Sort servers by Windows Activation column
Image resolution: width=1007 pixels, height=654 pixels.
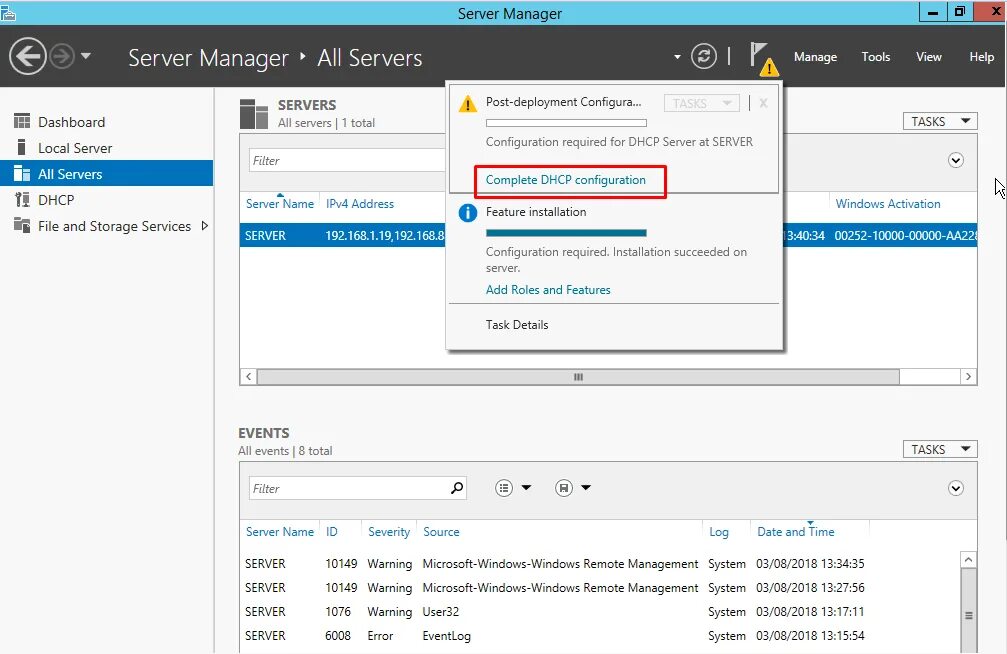(x=888, y=204)
